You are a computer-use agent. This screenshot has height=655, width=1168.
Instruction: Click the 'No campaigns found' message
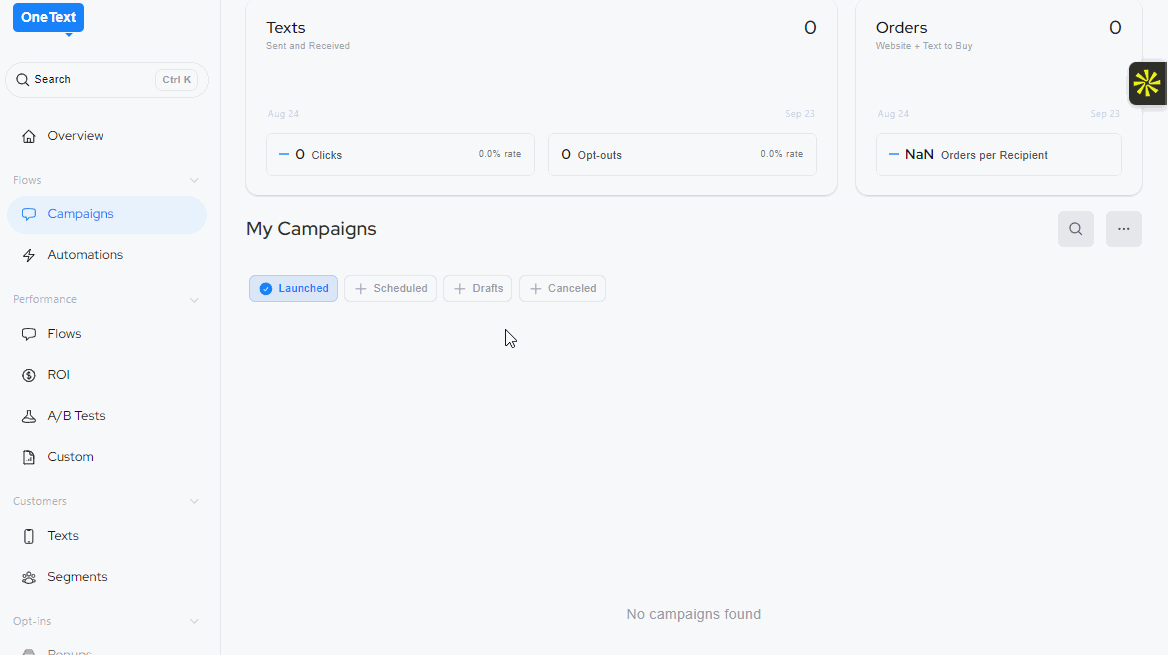click(694, 614)
